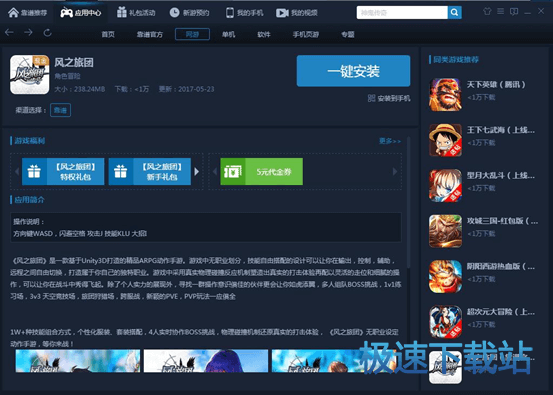Click the 攻城三国-红包版 title text
The width and height of the screenshot is (553, 395).
pos(502,221)
